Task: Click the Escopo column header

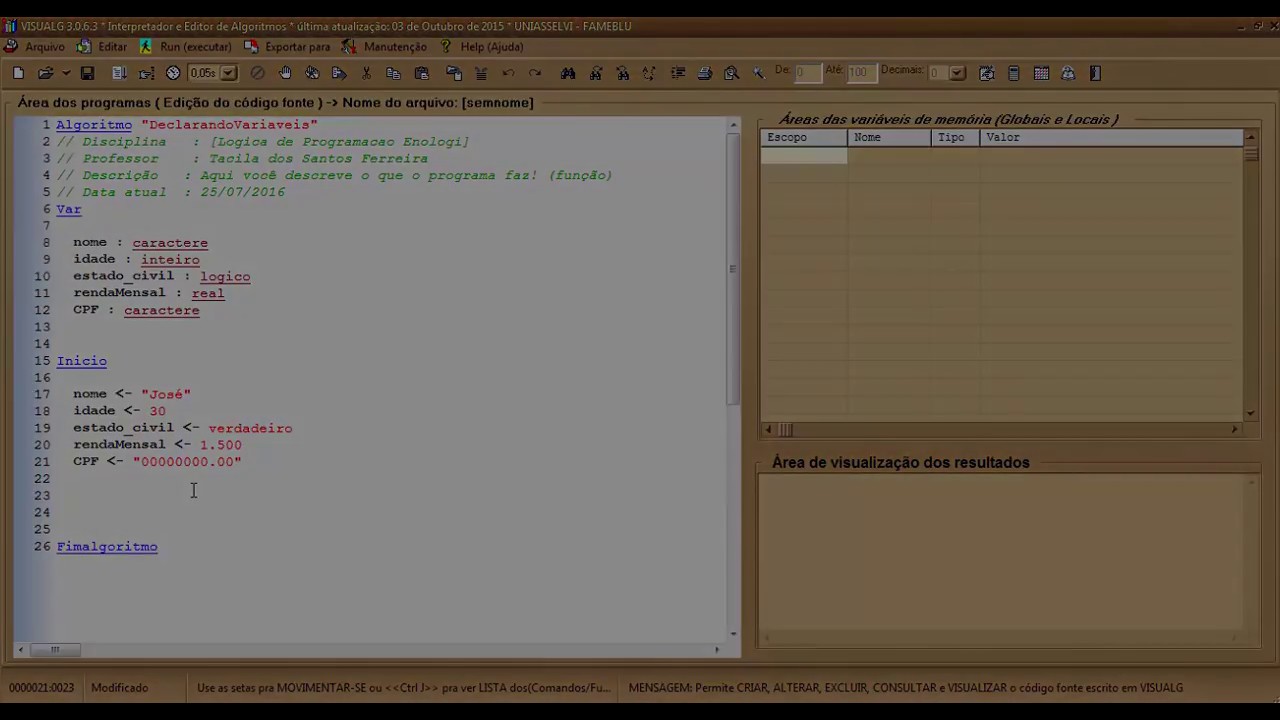Action: 804,137
